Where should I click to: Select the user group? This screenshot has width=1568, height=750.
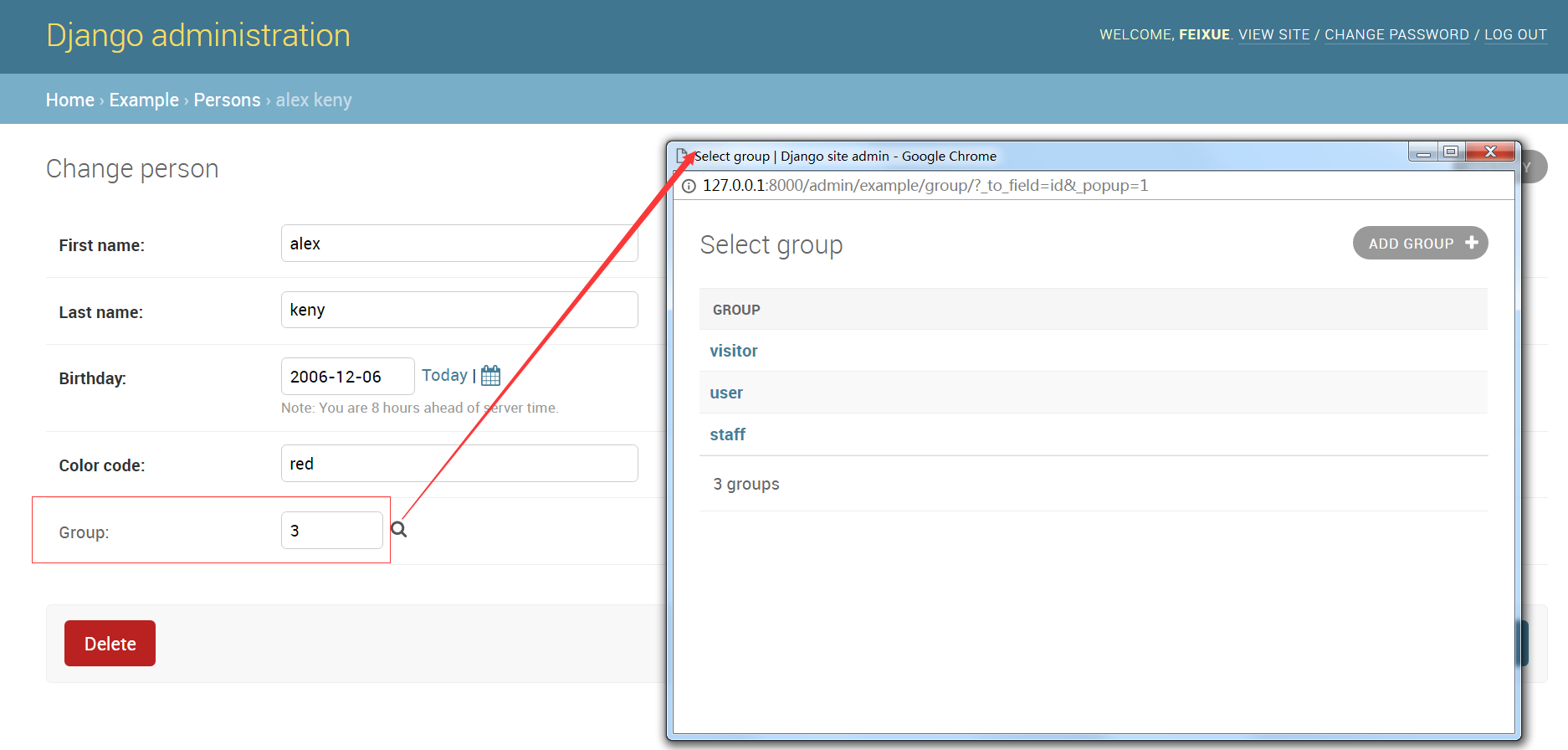click(x=726, y=393)
